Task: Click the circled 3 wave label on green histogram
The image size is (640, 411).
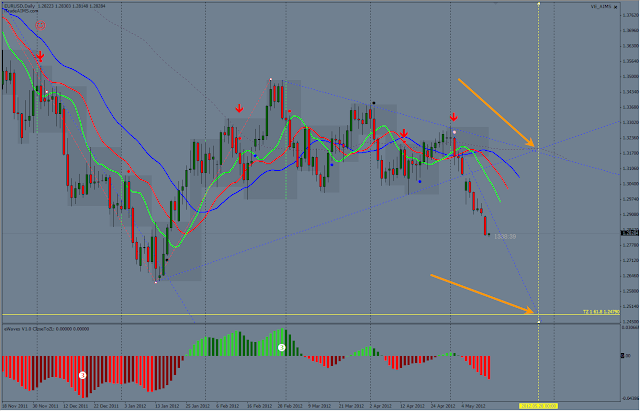Action: point(282,347)
